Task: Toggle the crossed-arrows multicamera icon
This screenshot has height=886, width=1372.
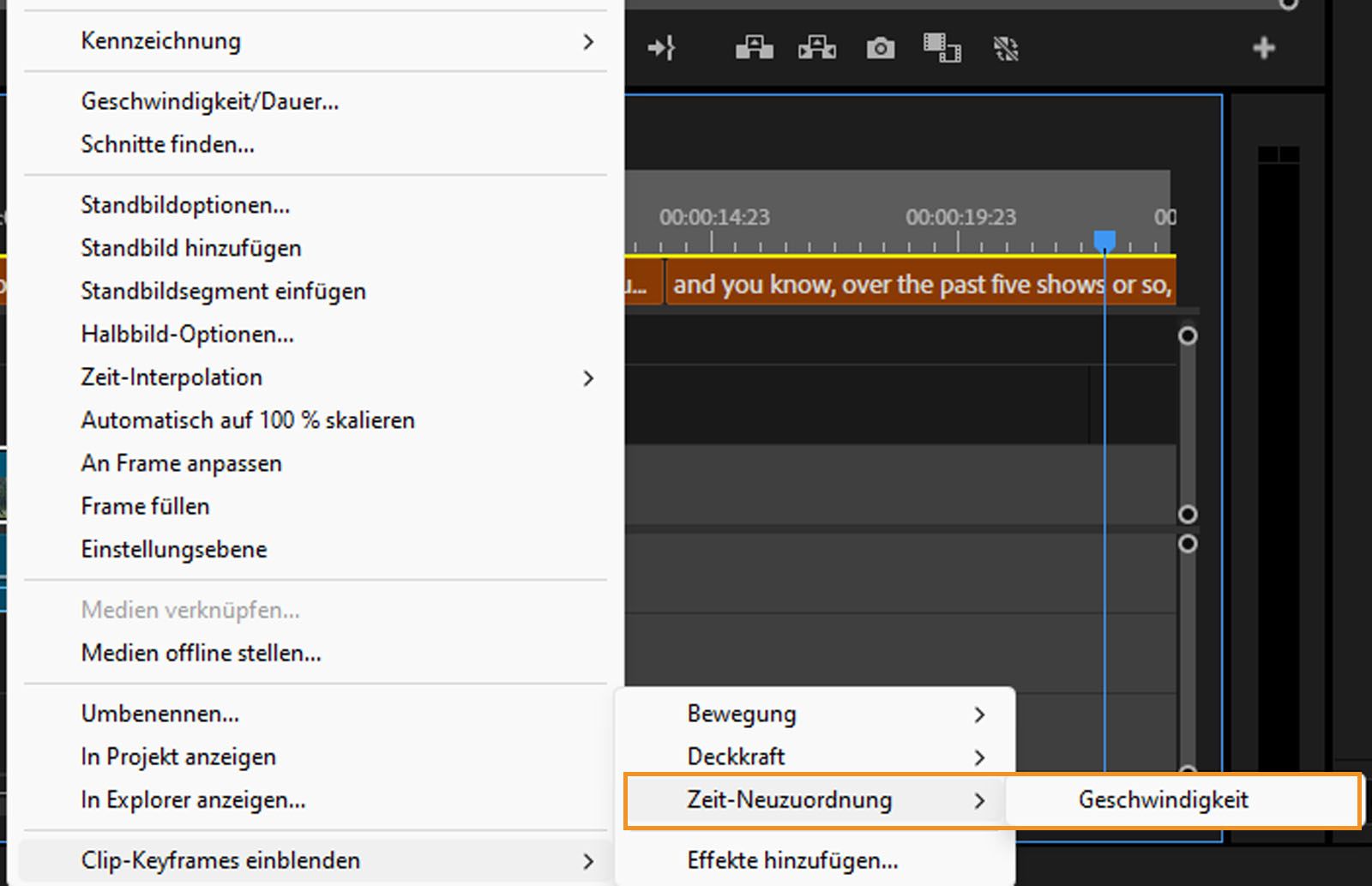Action: click(1006, 49)
